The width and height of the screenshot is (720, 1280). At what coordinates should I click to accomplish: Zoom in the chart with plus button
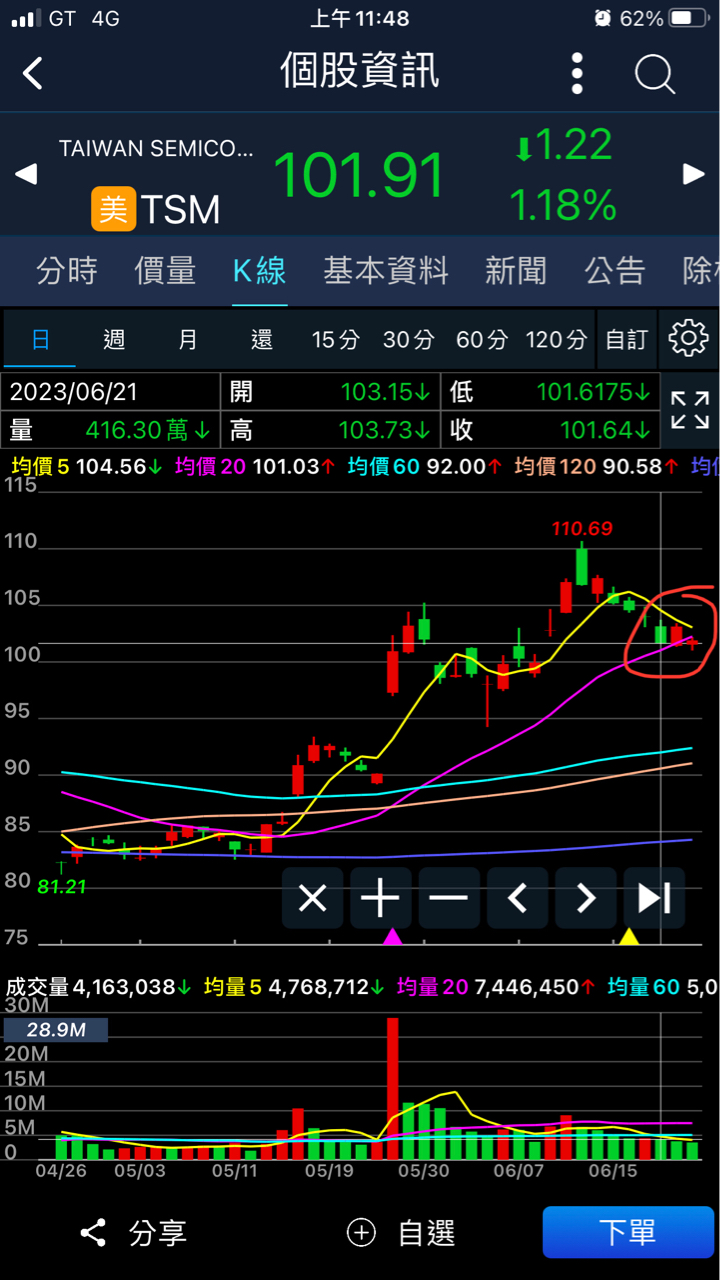coord(381,898)
